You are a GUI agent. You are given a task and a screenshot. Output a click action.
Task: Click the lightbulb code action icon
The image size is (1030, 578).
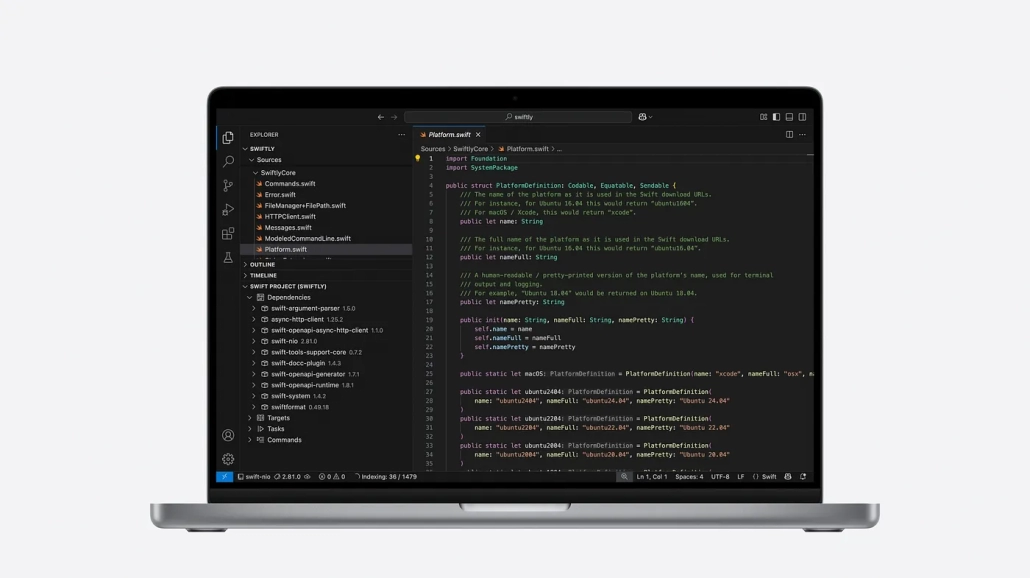tap(418, 158)
